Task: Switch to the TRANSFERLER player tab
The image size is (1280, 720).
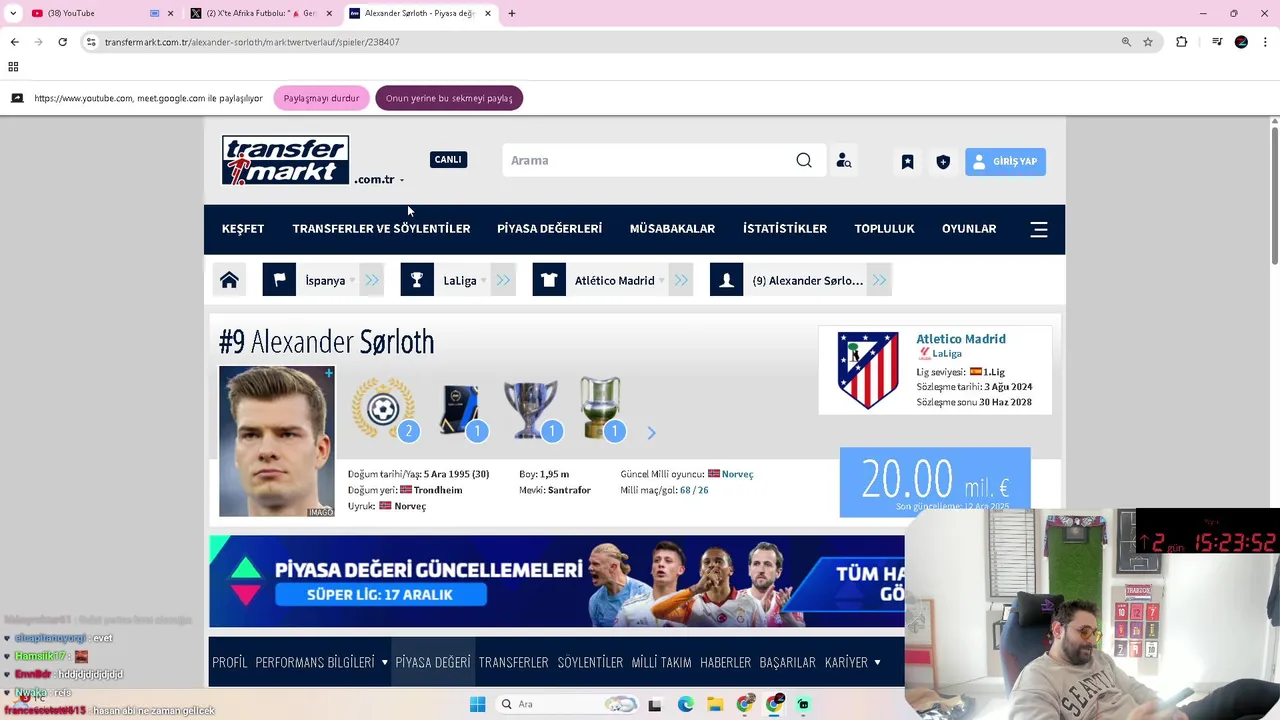Action: coord(513,662)
